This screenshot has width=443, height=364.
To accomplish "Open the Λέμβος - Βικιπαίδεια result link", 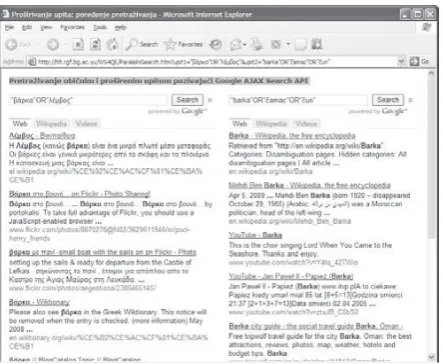I will click(42, 136).
